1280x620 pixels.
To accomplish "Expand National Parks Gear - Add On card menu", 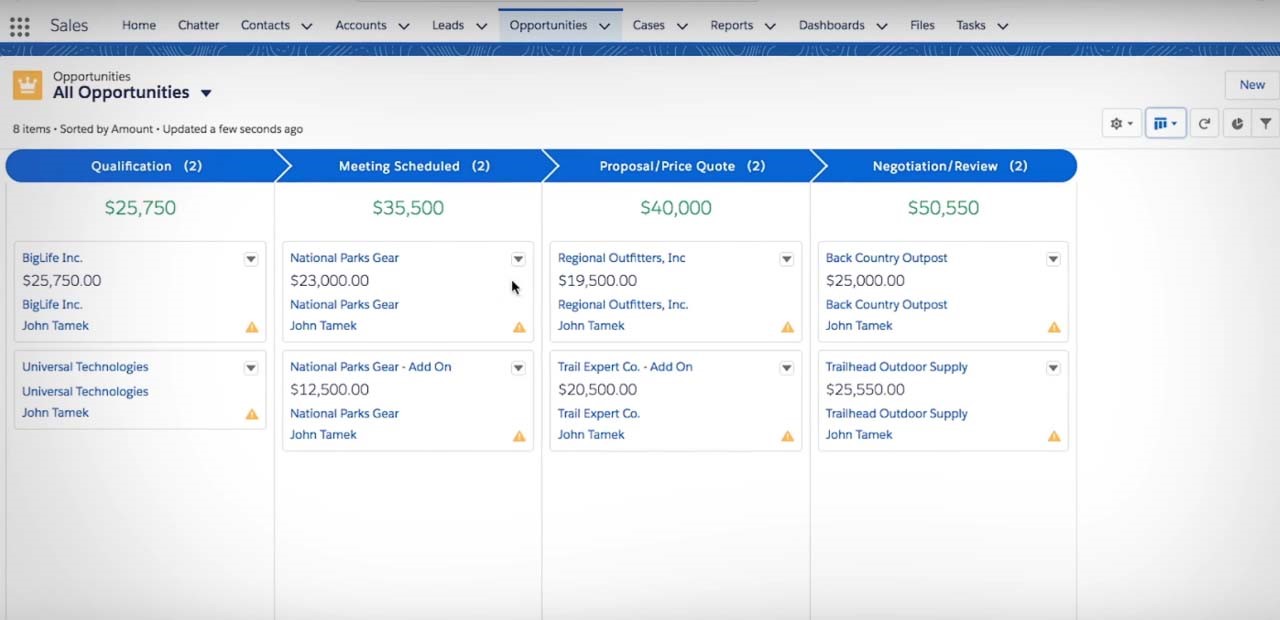I will click(518, 368).
